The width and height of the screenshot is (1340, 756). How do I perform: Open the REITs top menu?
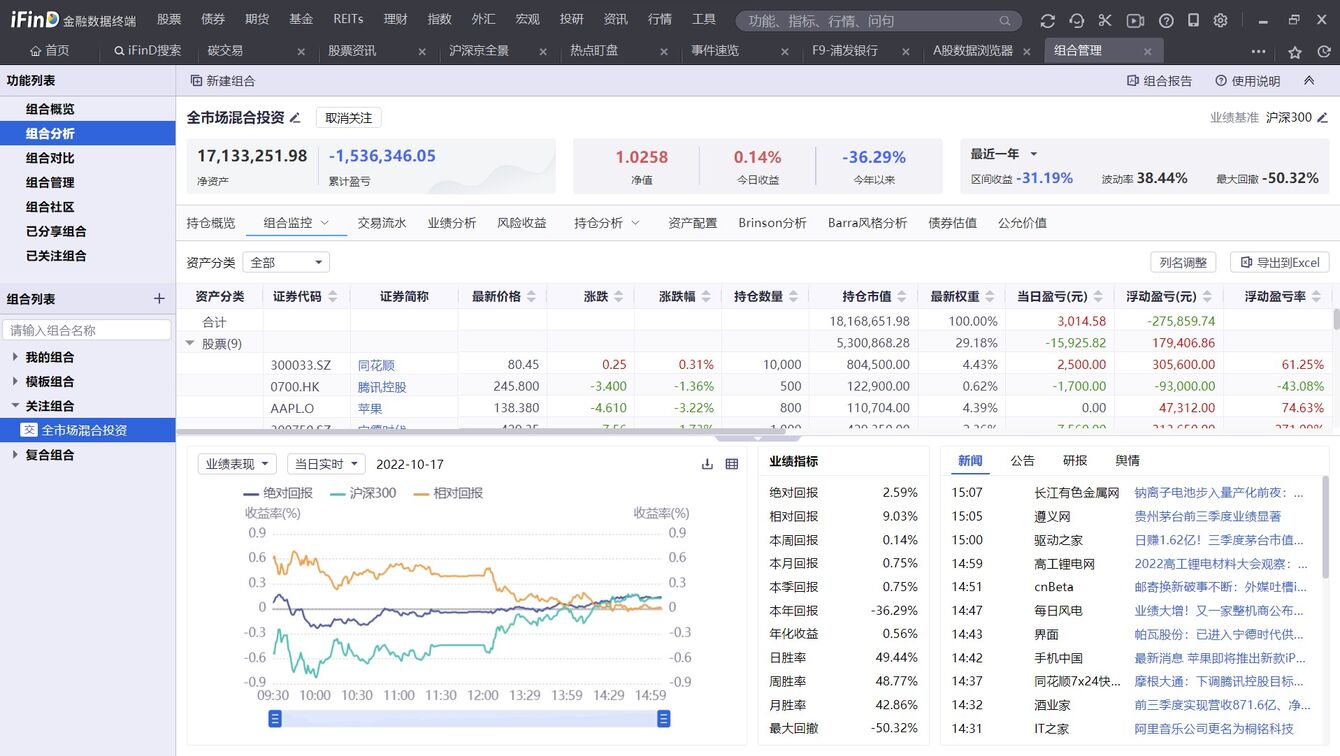tap(348, 19)
